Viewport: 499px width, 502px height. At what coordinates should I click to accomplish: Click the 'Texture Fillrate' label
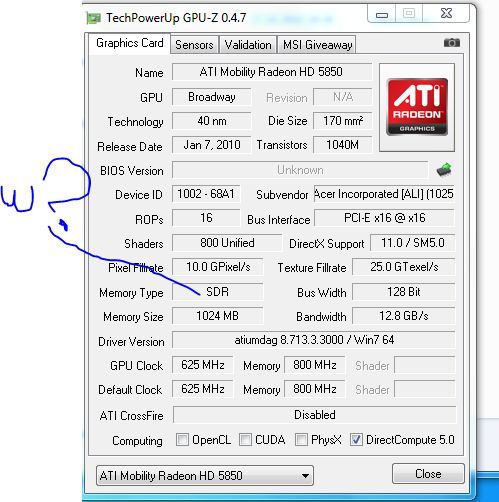[312, 268]
